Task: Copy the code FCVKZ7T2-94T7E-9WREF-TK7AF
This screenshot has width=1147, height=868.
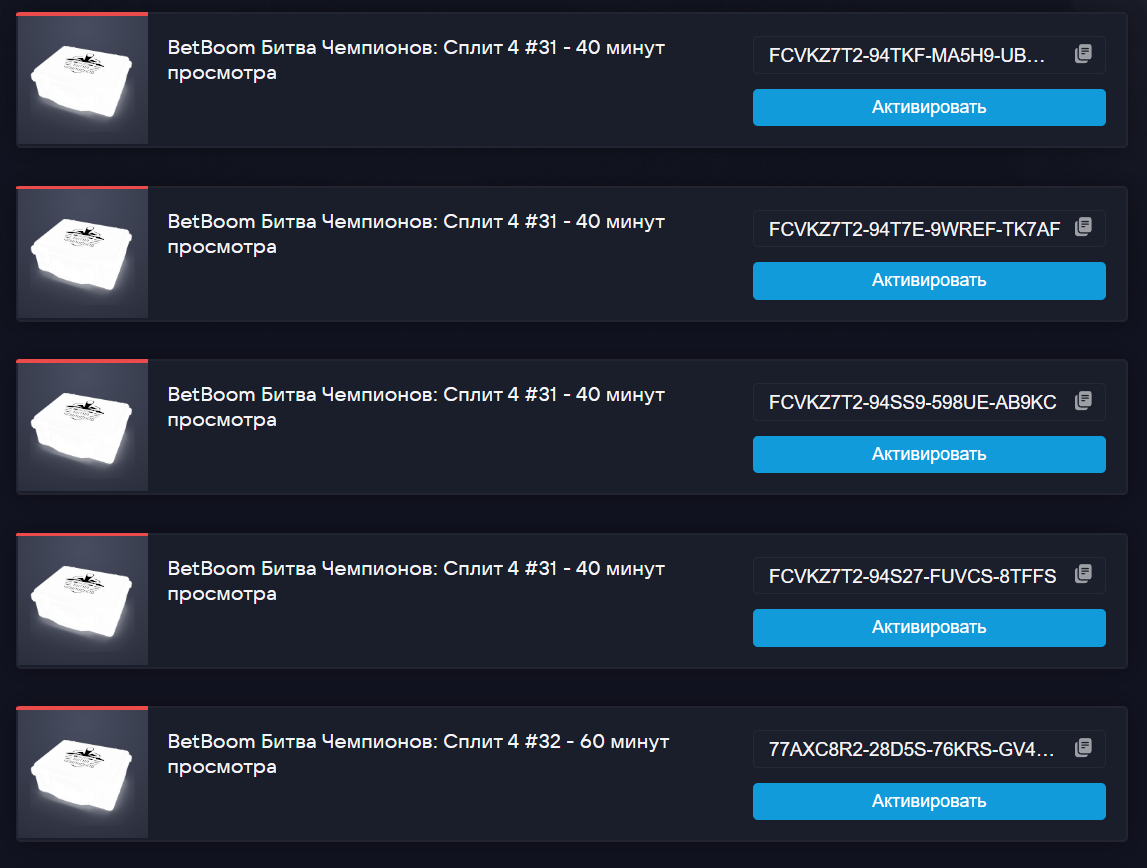Action: pos(1083,227)
